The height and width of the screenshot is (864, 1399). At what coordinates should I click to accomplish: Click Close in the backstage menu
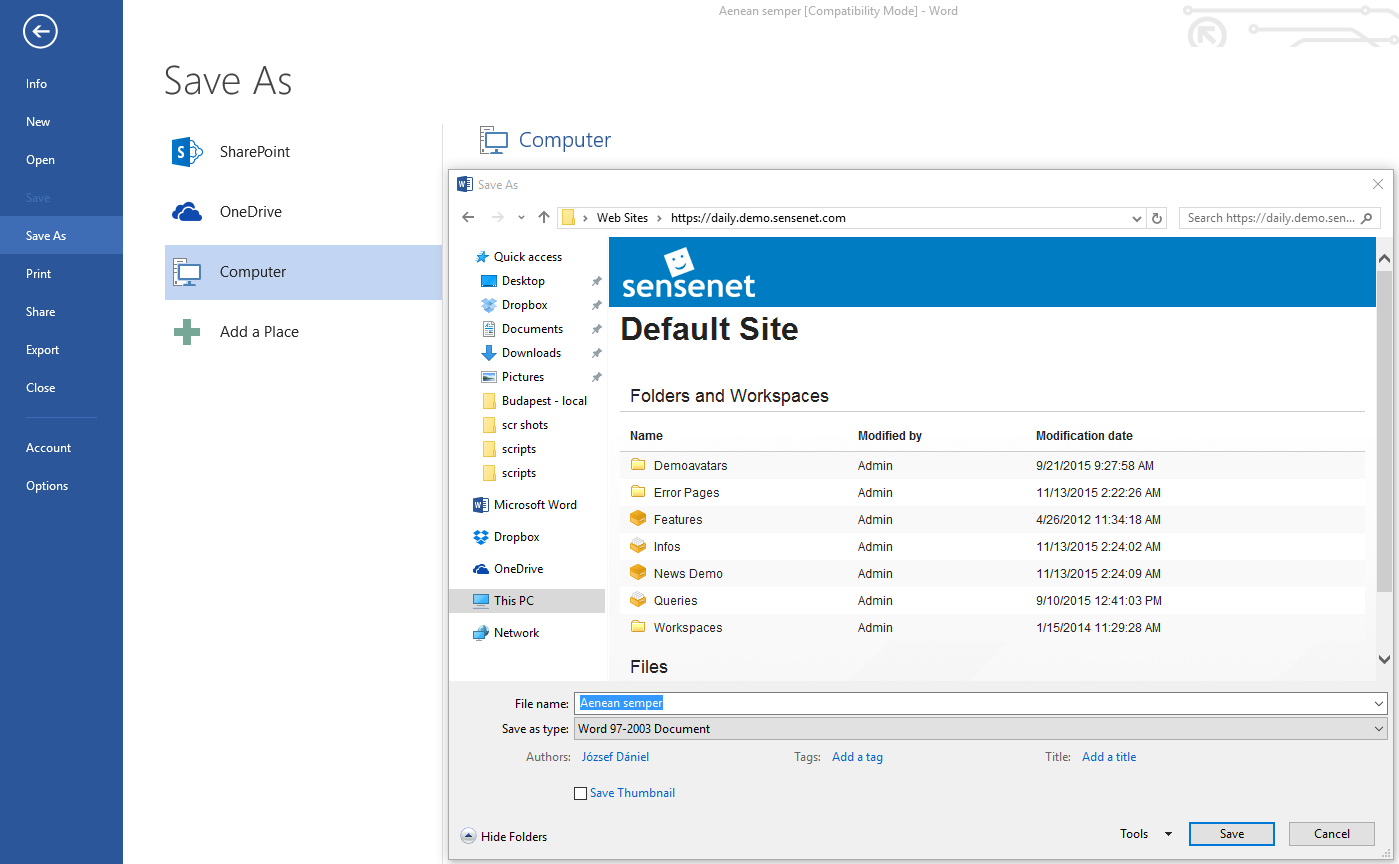61,388
